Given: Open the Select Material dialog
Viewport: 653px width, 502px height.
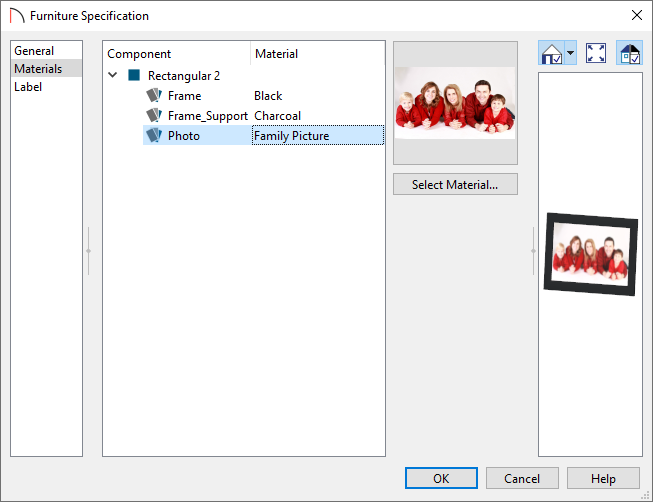Looking at the screenshot, I should click(x=455, y=185).
